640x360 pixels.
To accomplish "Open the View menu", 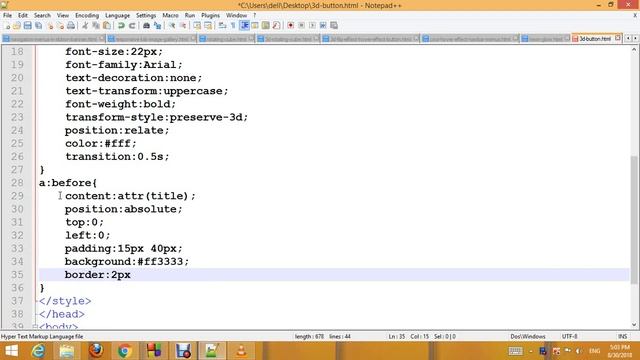I will (62, 15).
